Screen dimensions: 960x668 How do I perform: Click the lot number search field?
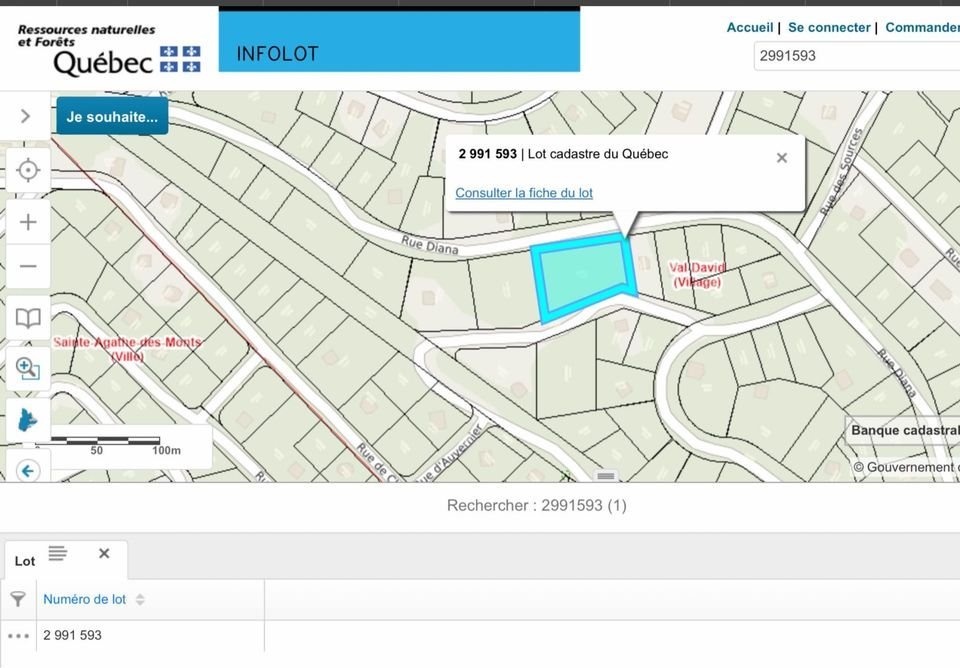coord(855,56)
